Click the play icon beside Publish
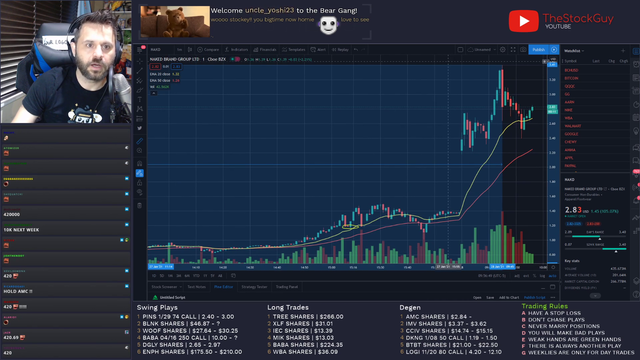This screenshot has width=640, height=360. coord(554,49)
